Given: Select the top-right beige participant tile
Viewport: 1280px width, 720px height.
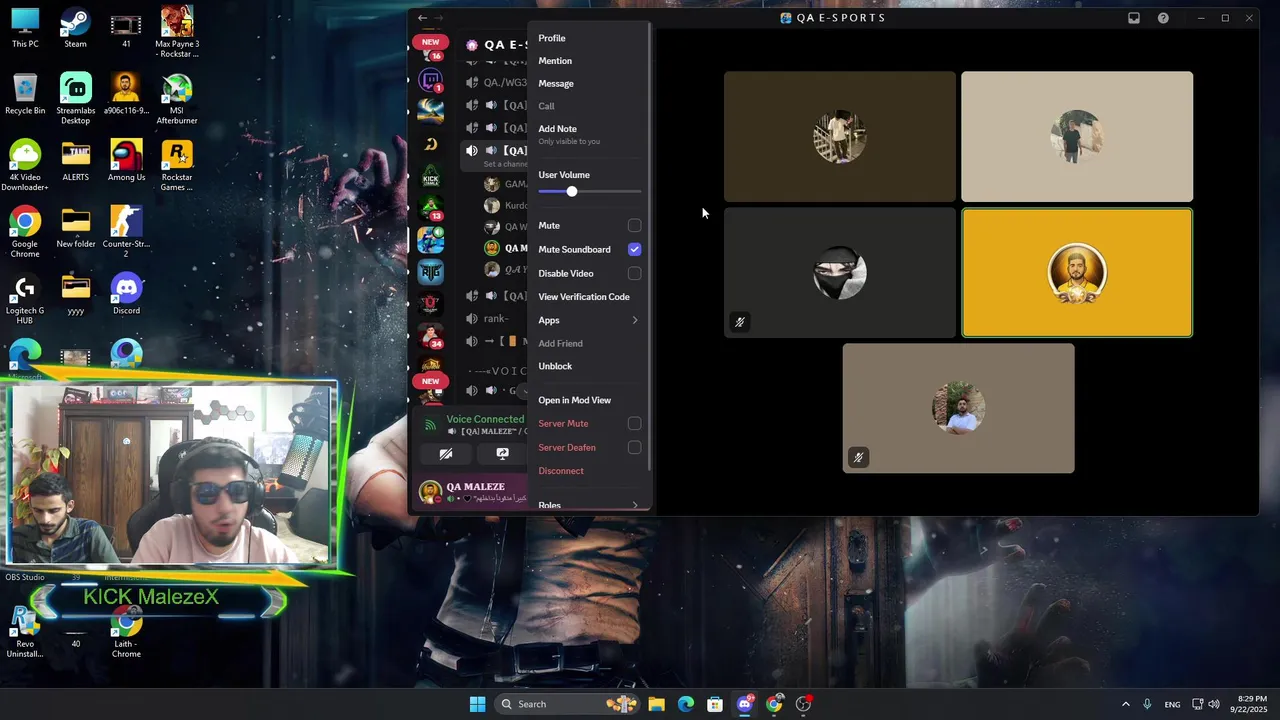Looking at the screenshot, I should (1077, 136).
